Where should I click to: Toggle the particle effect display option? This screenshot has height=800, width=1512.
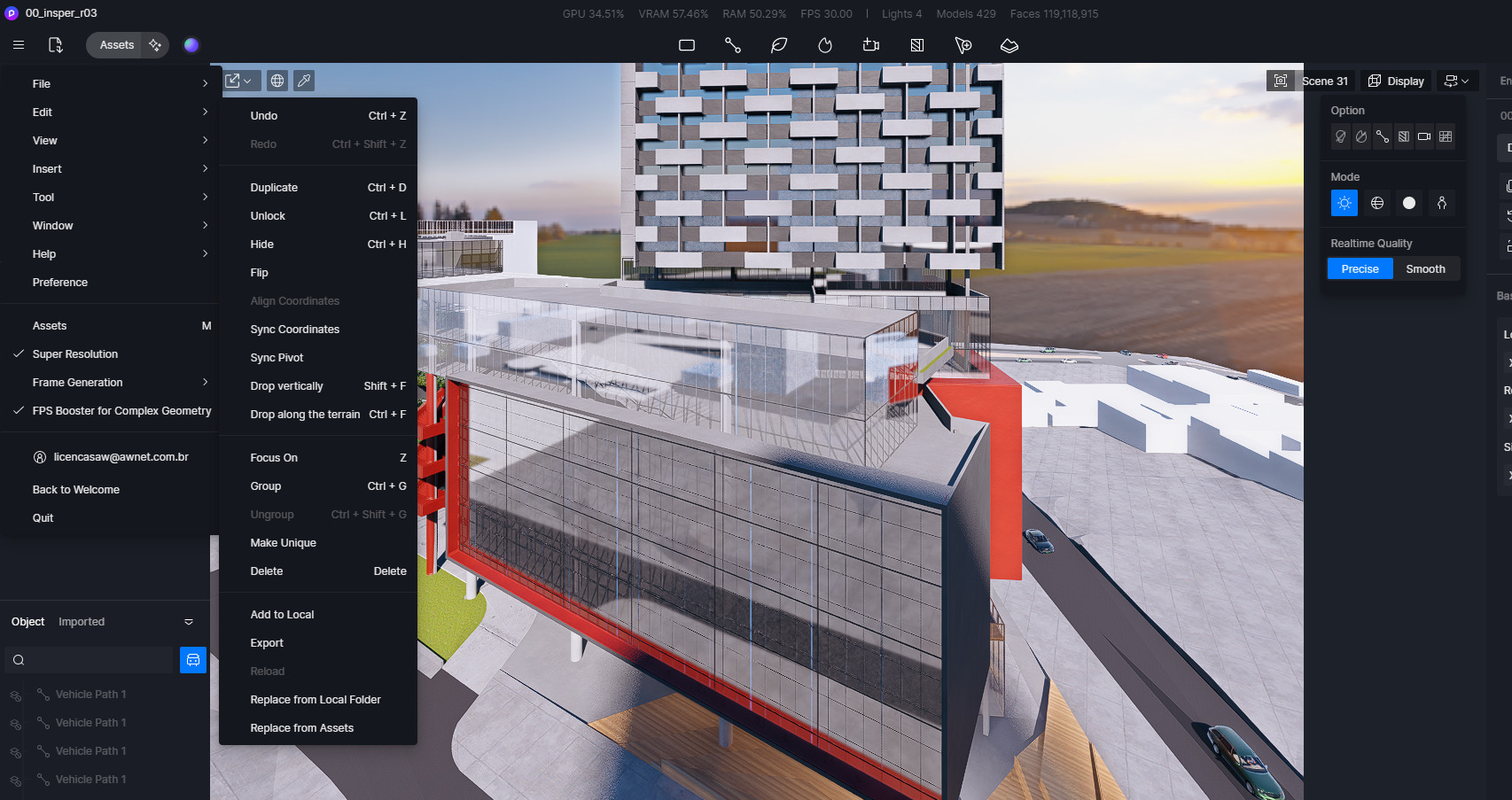coord(1361,136)
